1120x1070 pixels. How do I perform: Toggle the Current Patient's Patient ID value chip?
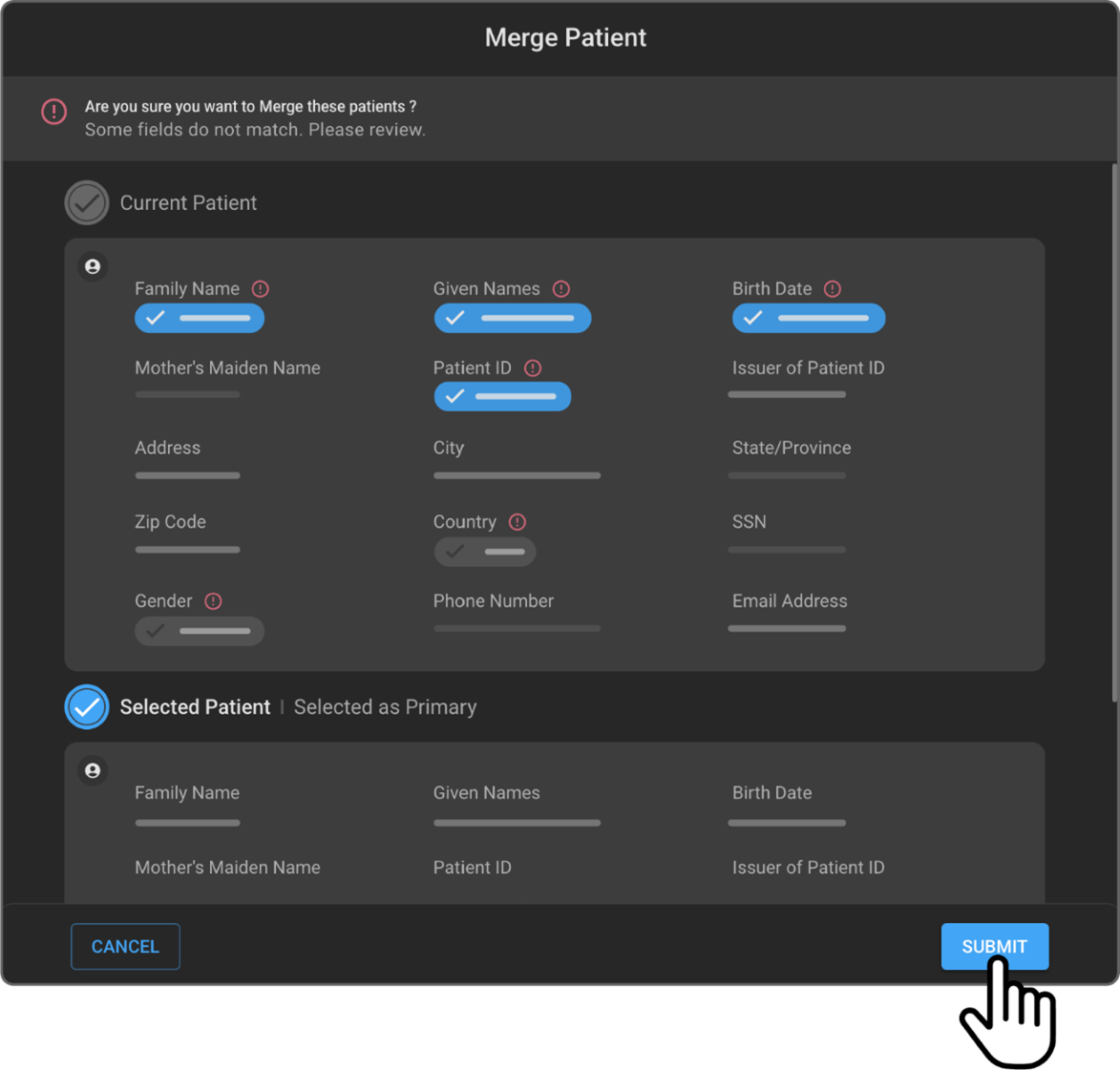[502, 397]
